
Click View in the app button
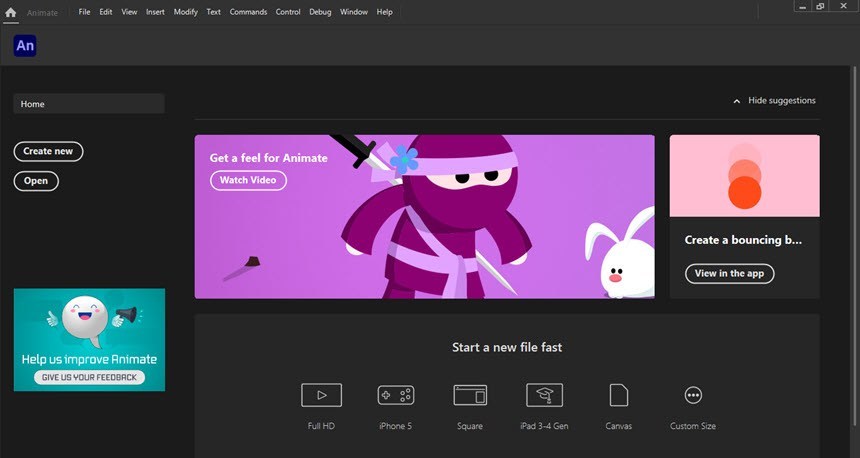729,274
